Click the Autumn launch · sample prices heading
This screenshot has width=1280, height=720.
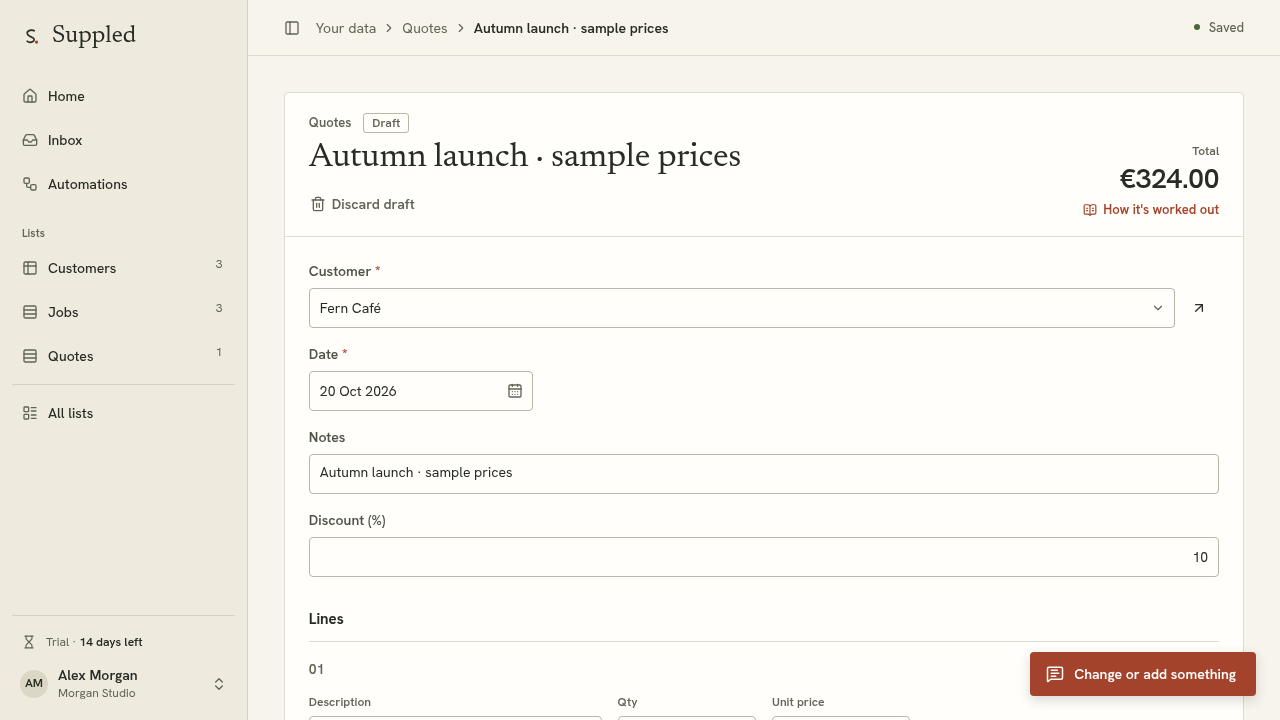(x=525, y=156)
